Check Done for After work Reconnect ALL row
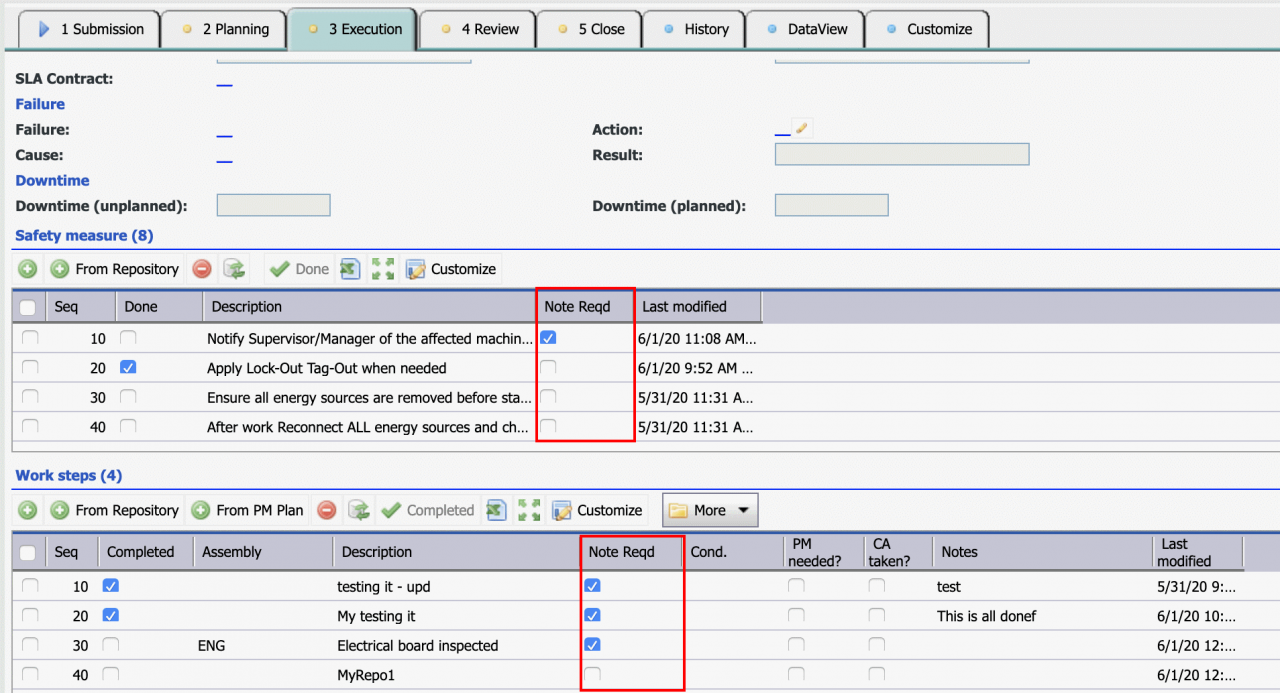Screen dimensions: 1280x693 [128, 427]
